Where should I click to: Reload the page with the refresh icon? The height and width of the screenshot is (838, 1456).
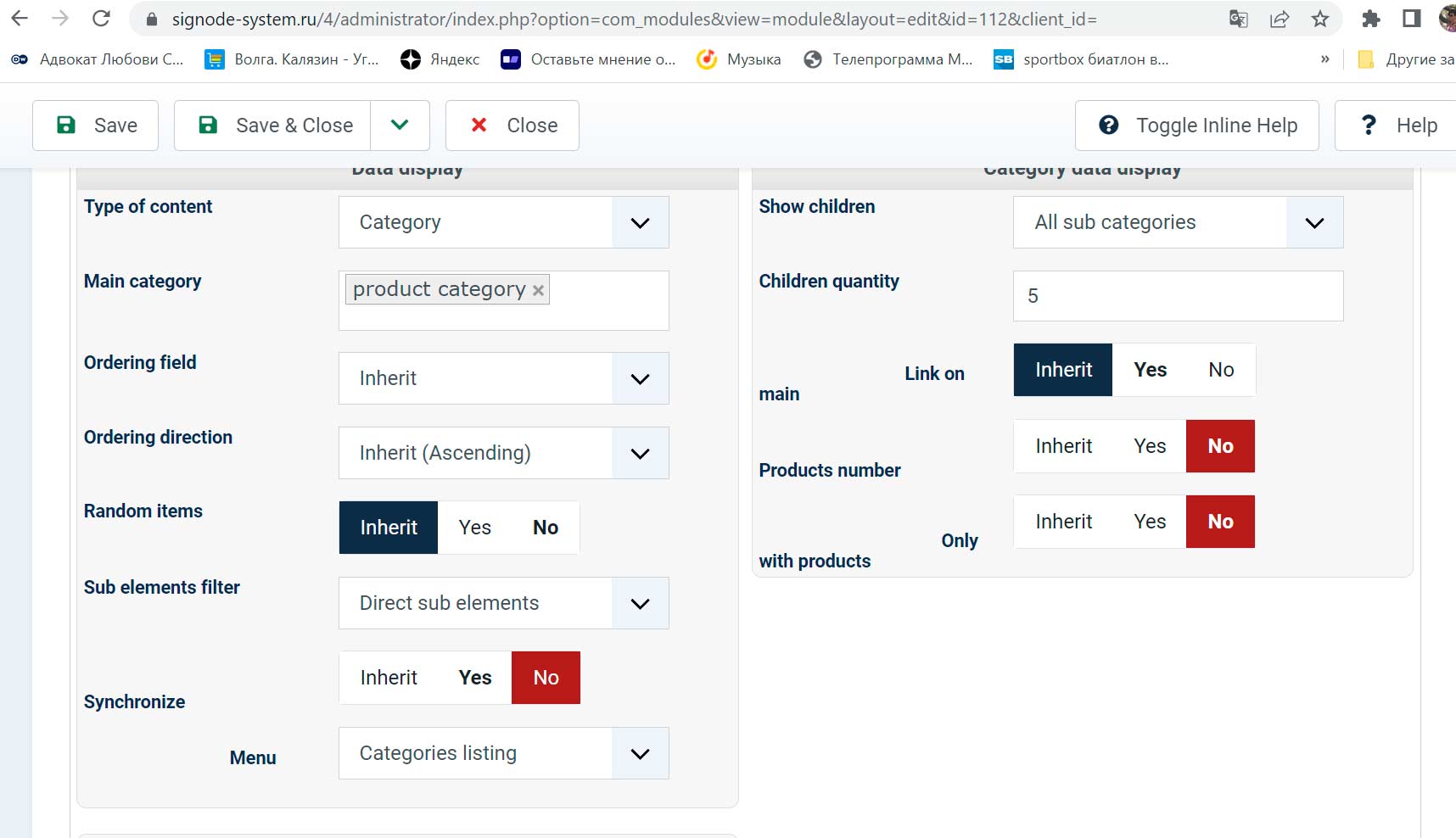coord(101,19)
